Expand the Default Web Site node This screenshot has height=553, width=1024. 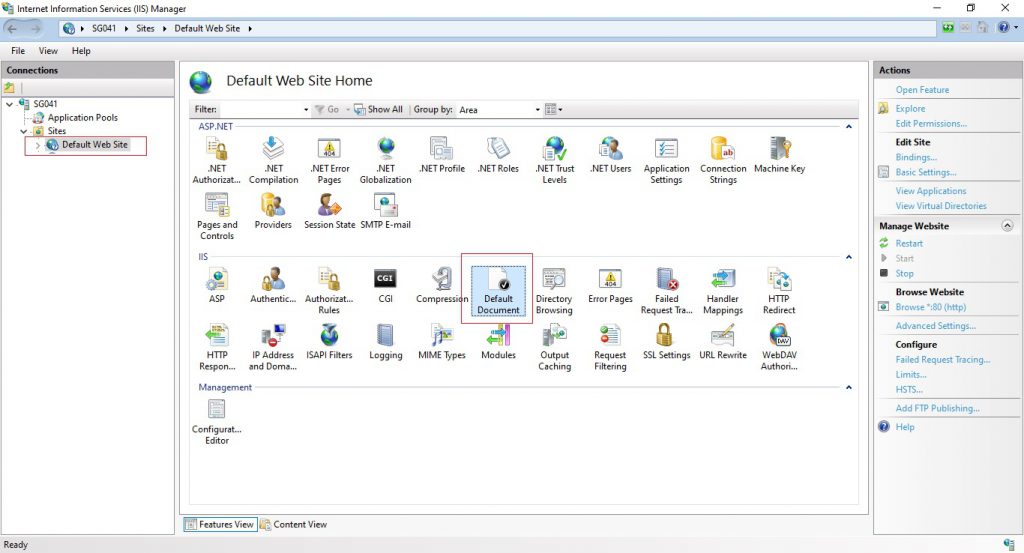click(38, 145)
